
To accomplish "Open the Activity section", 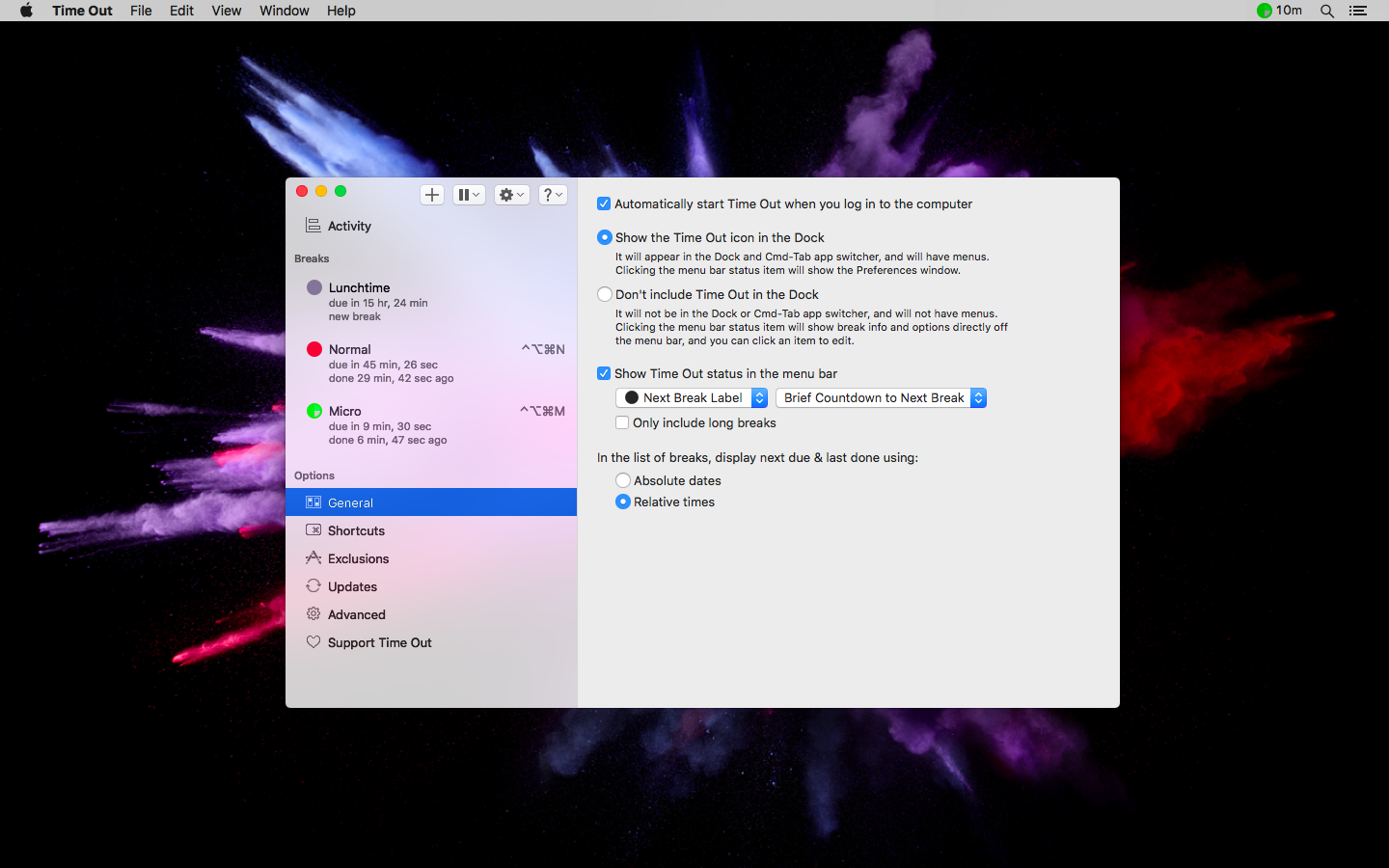I will pos(431,226).
